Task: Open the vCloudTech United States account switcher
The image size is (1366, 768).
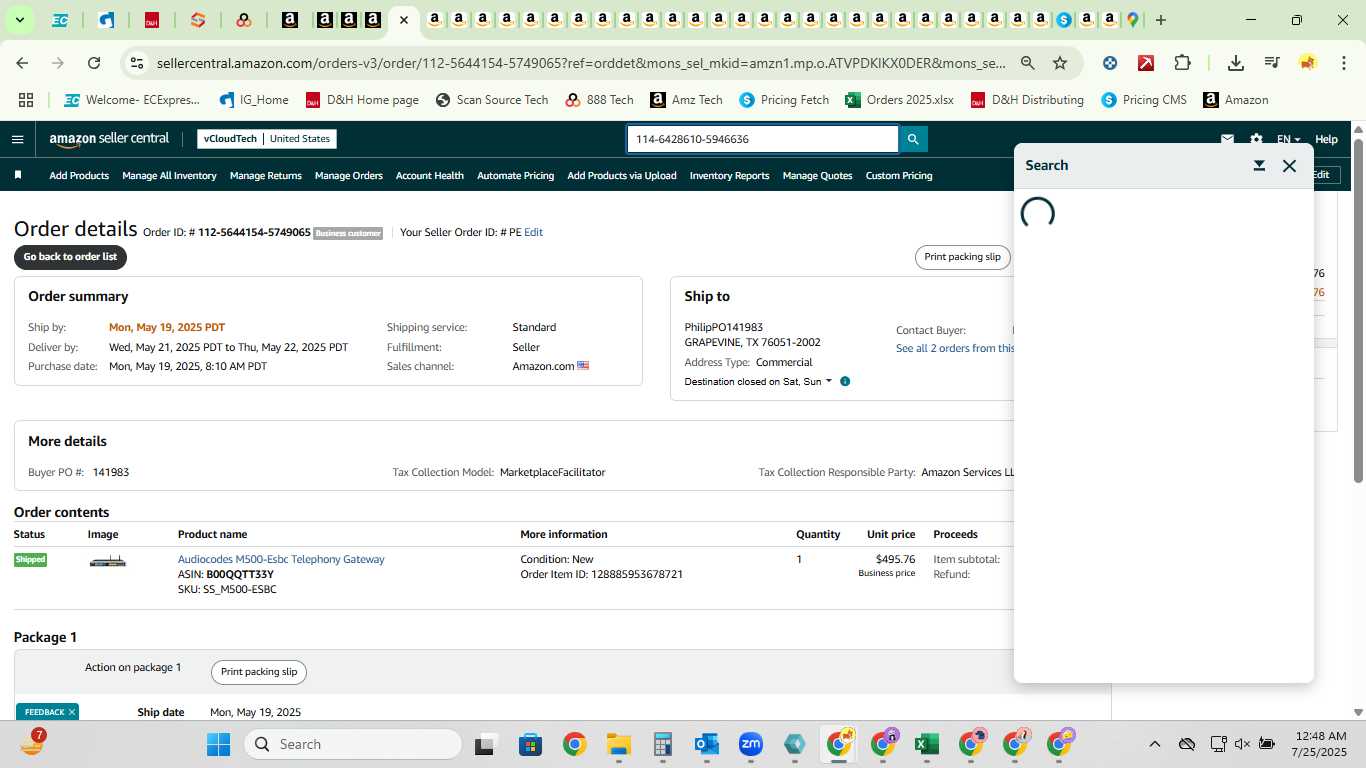Action: point(267,139)
